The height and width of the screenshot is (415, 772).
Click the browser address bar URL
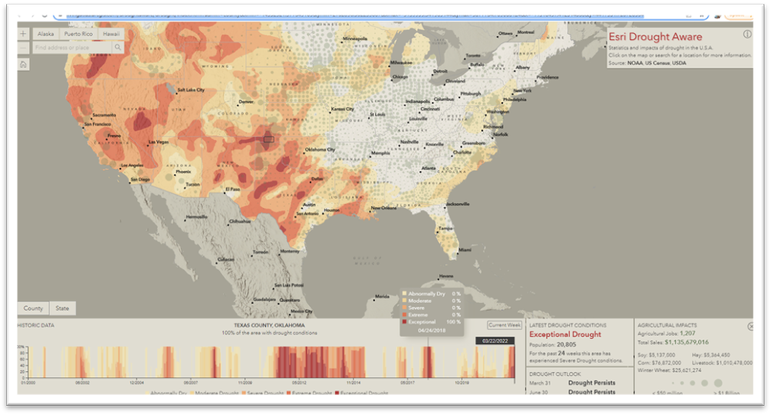click(354, 16)
